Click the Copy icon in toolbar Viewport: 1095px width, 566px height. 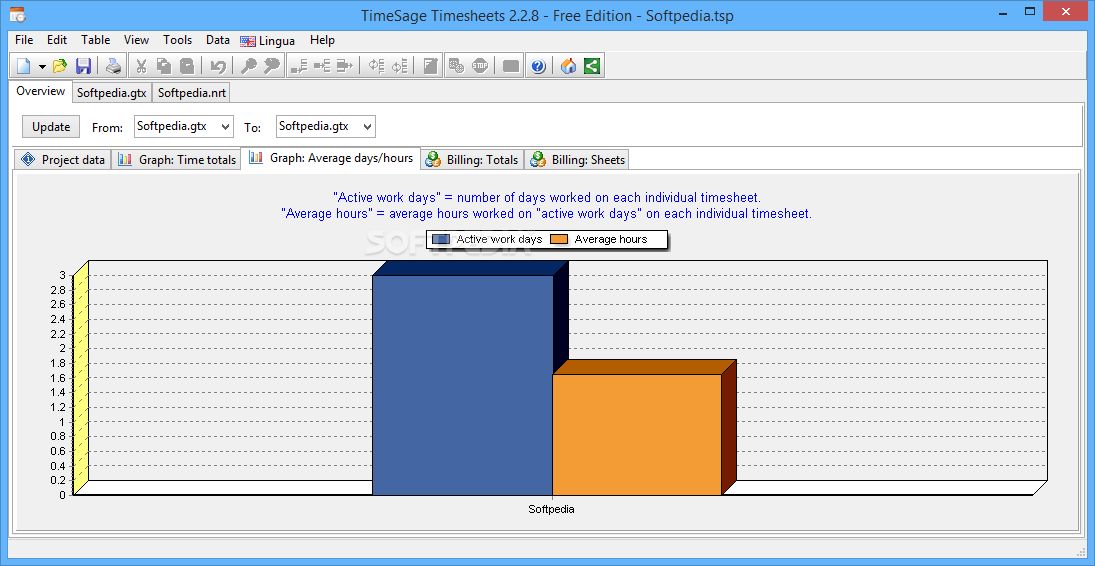coord(164,66)
